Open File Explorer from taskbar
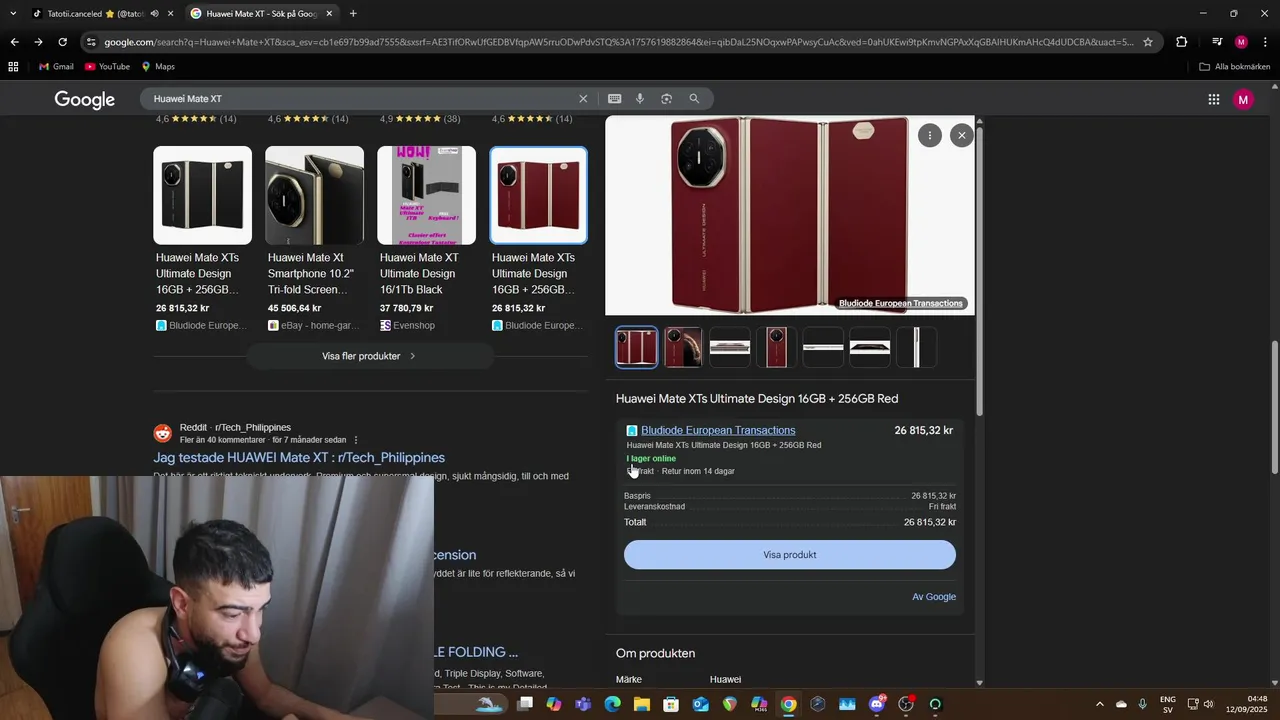1280x720 pixels. 641,704
